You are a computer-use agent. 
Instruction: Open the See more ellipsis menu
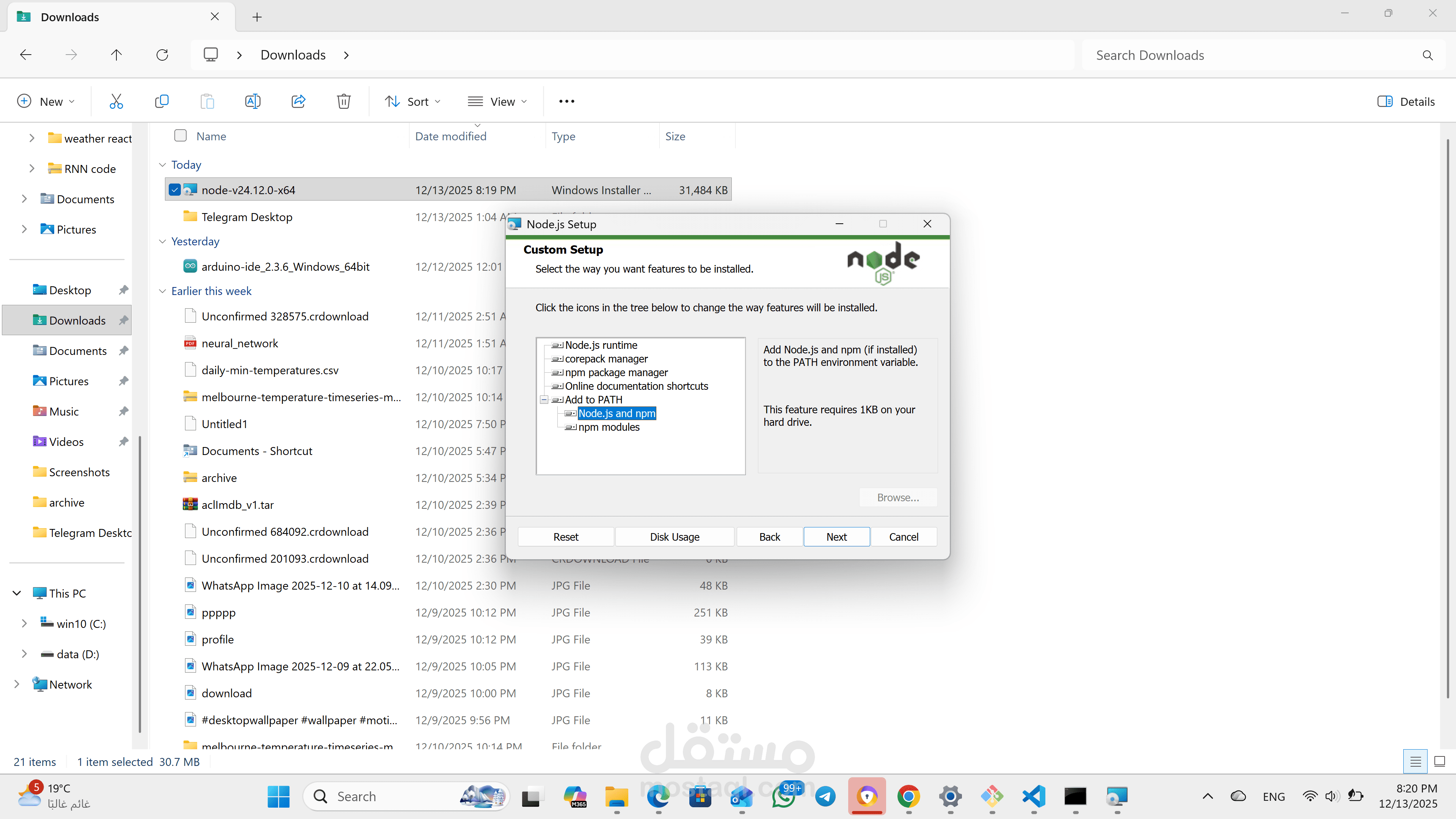coord(566,101)
